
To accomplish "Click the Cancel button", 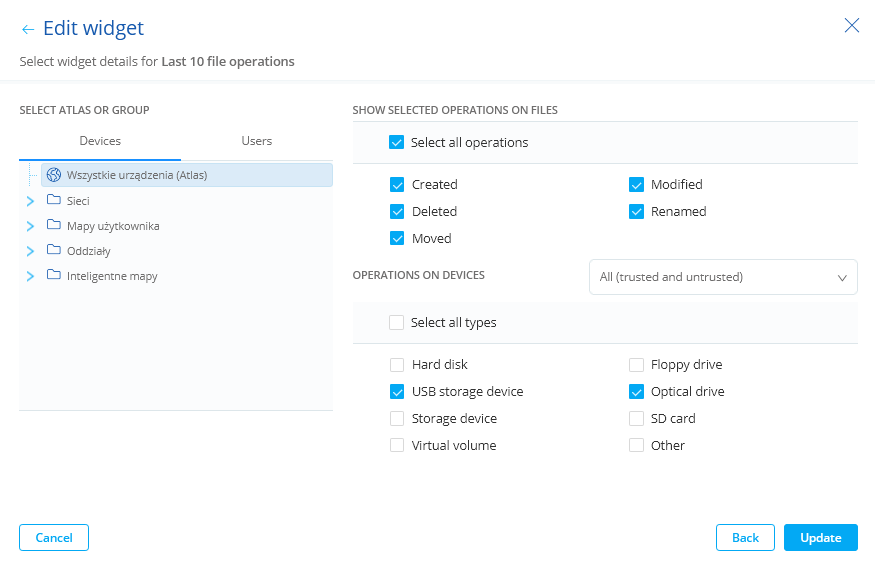I will 54,538.
